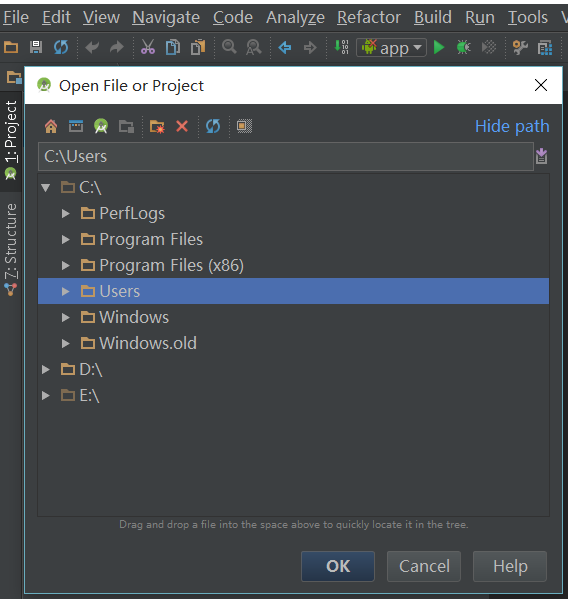Screen dimensions: 568x599
Task: Click the C:\Users path input field
Action: [x=286, y=157]
